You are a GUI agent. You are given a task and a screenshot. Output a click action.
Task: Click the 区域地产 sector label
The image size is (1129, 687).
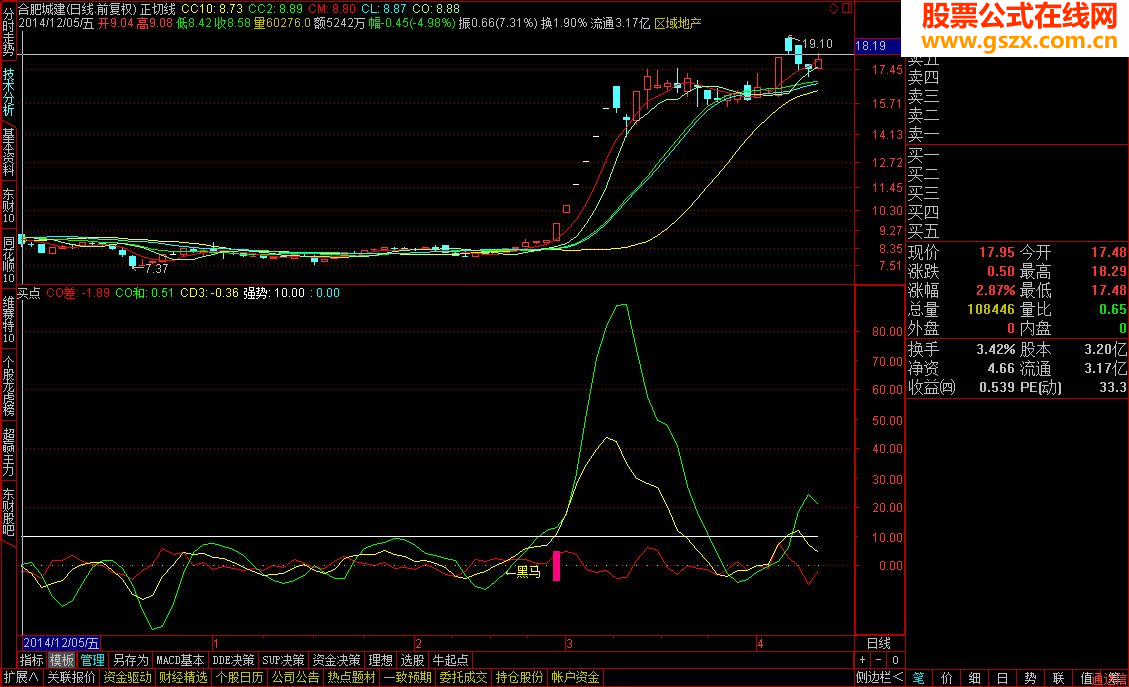point(678,24)
